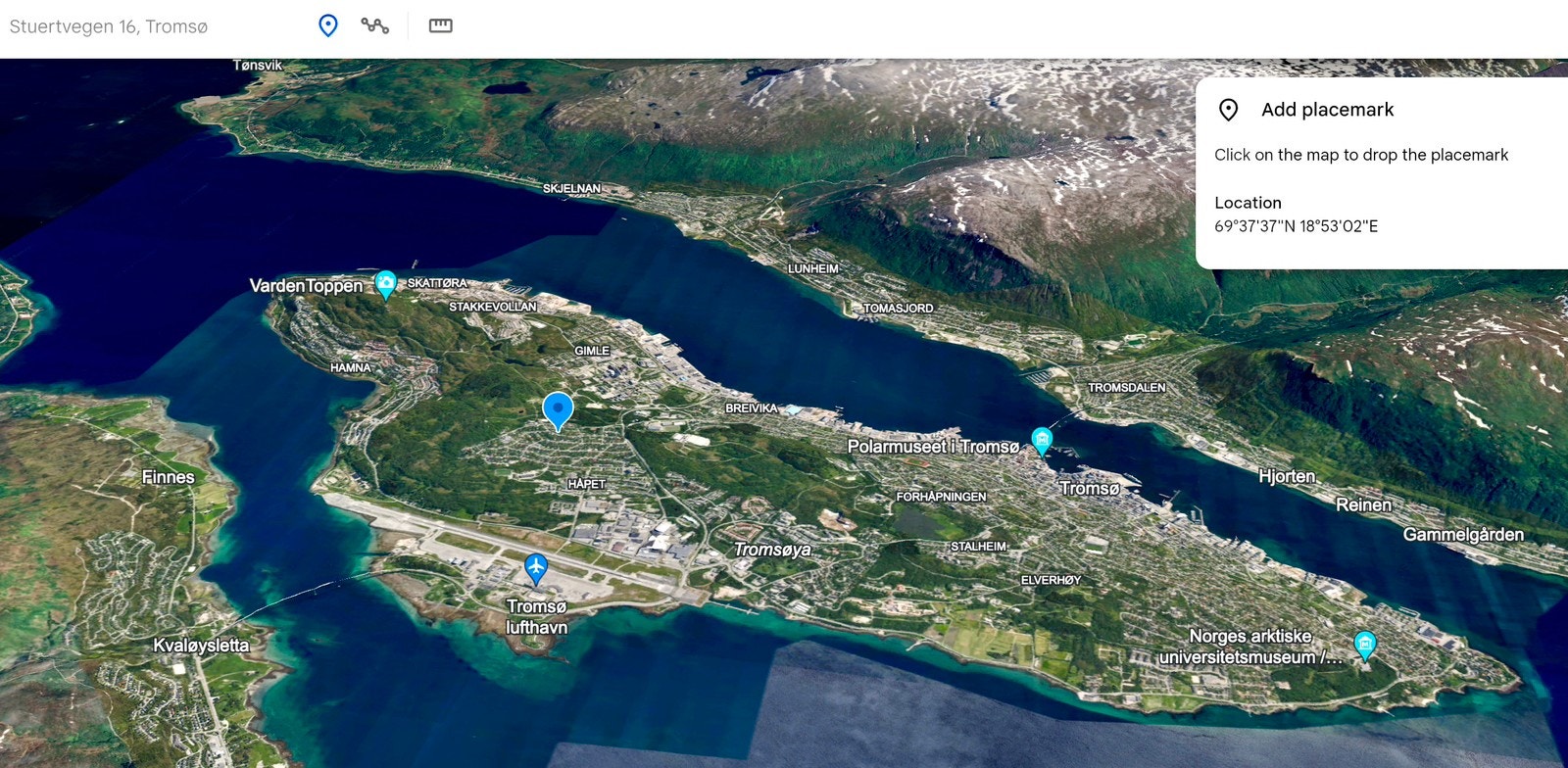Click the placemark pin icon in Add placemark panel
The width and height of the screenshot is (1568, 768).
[x=1228, y=110]
